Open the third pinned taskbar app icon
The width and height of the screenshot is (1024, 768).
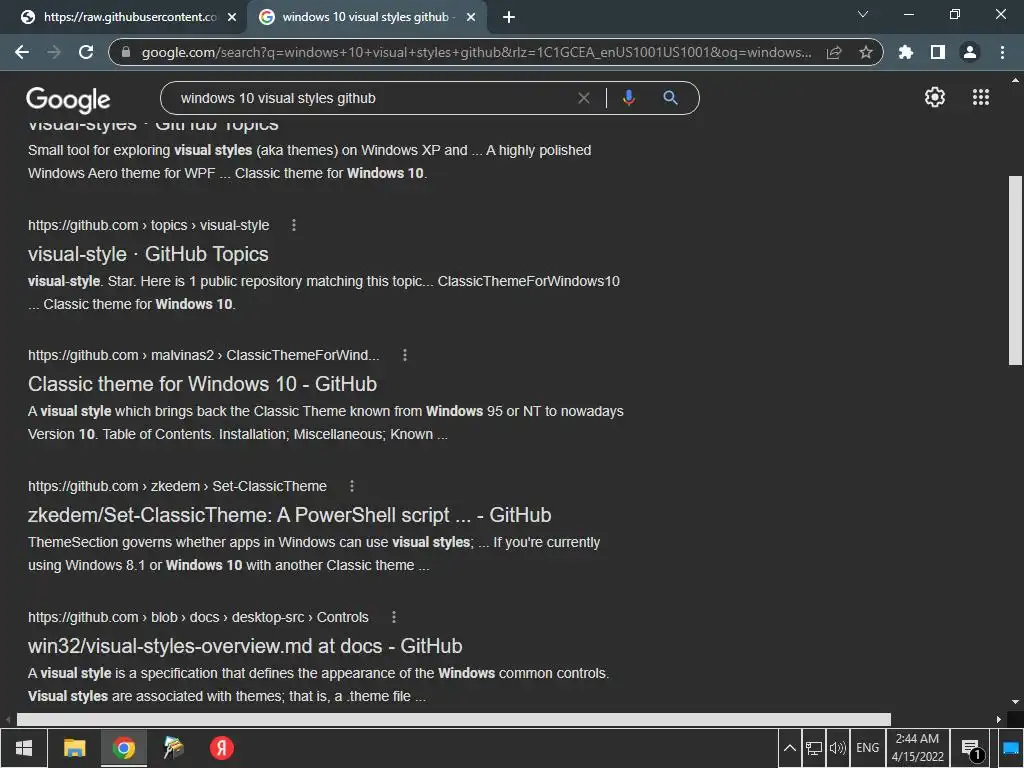[x=173, y=748]
